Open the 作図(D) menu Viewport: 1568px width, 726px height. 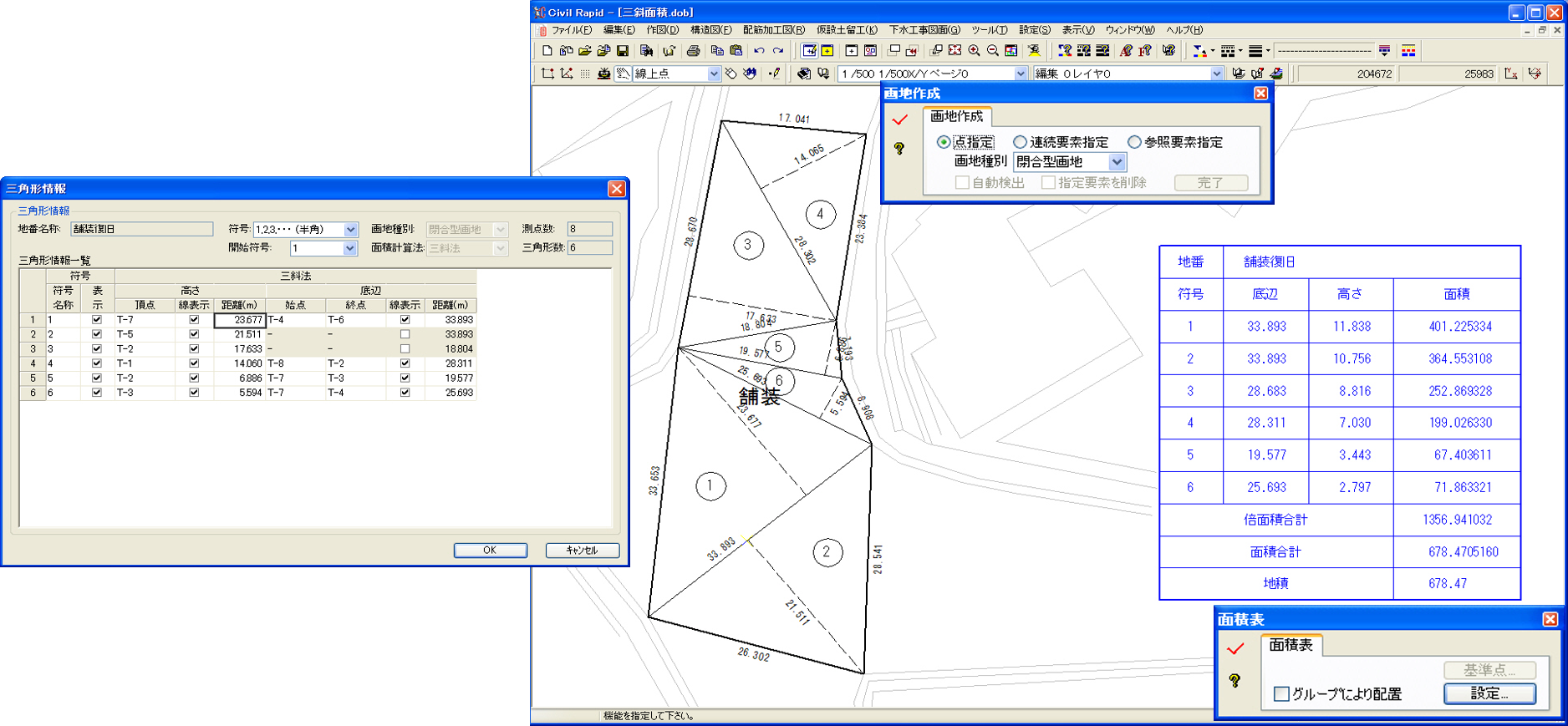[662, 30]
